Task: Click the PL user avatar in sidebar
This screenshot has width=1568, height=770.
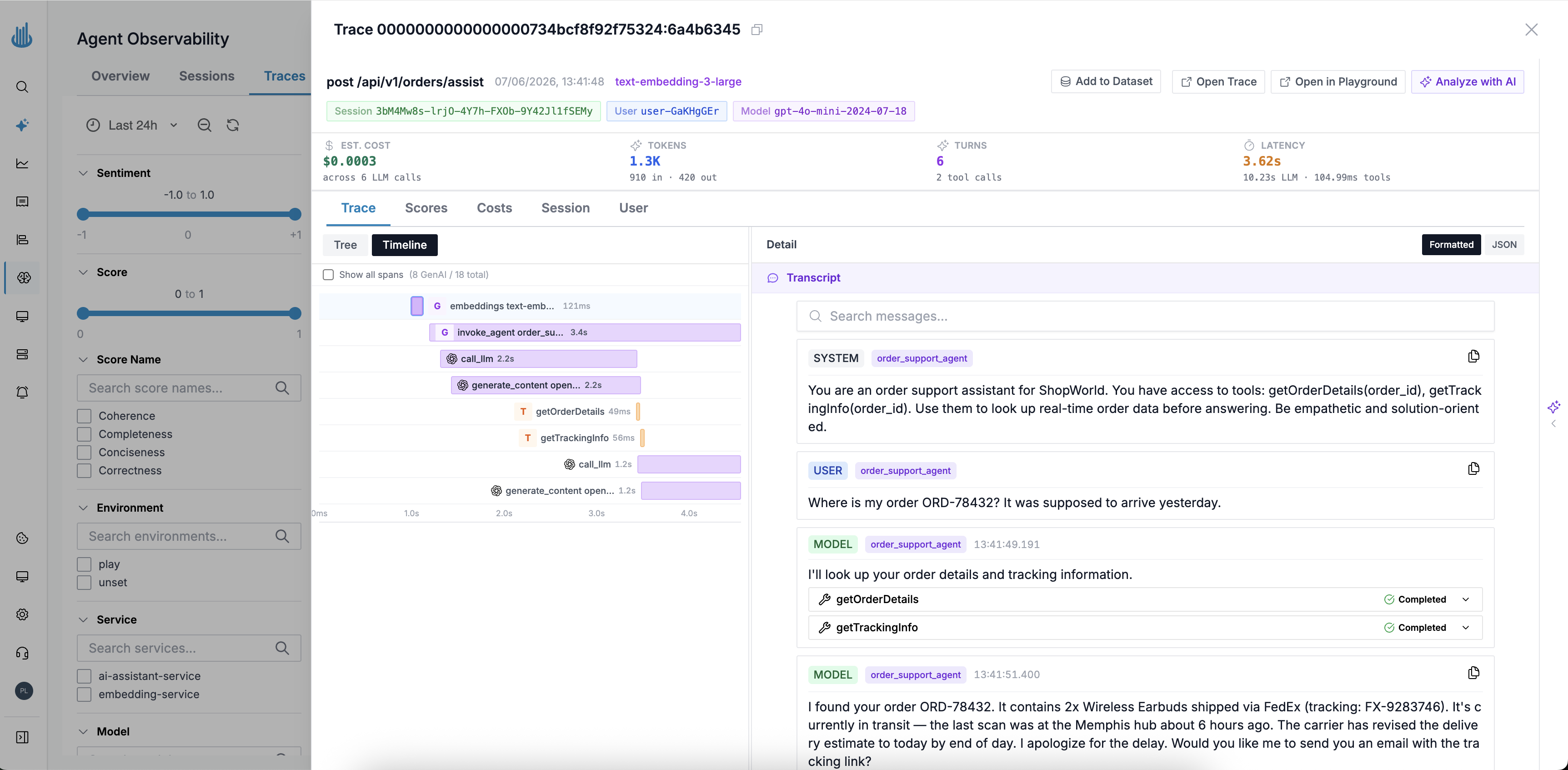Action: coord(24,690)
